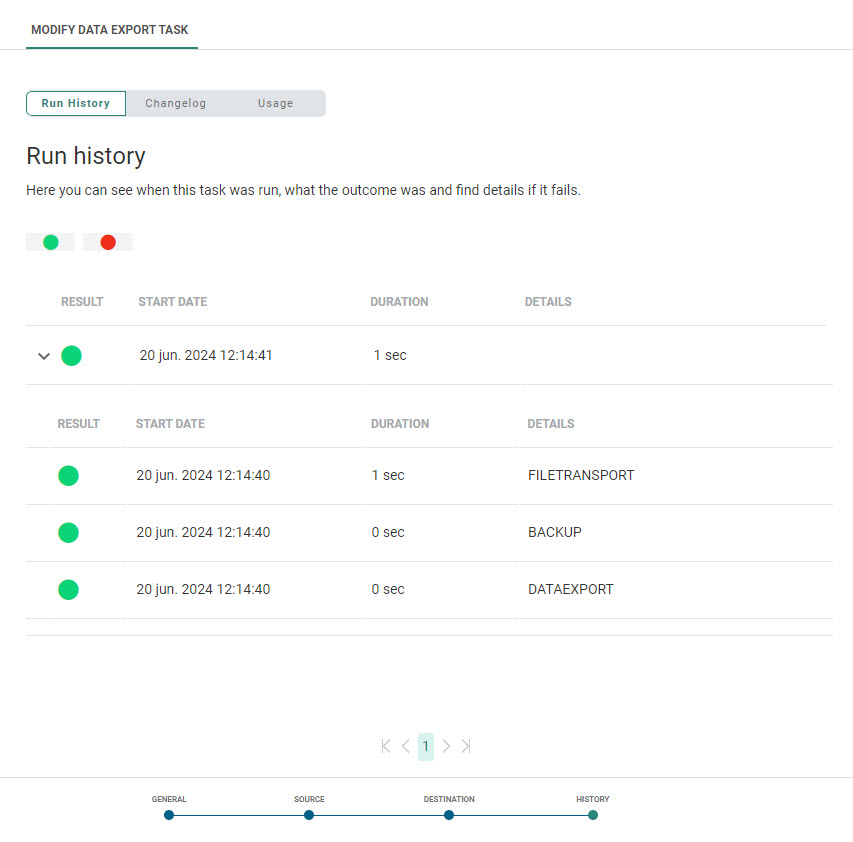853x842 pixels.
Task: Jump to the Source step dot
Action: click(309, 815)
